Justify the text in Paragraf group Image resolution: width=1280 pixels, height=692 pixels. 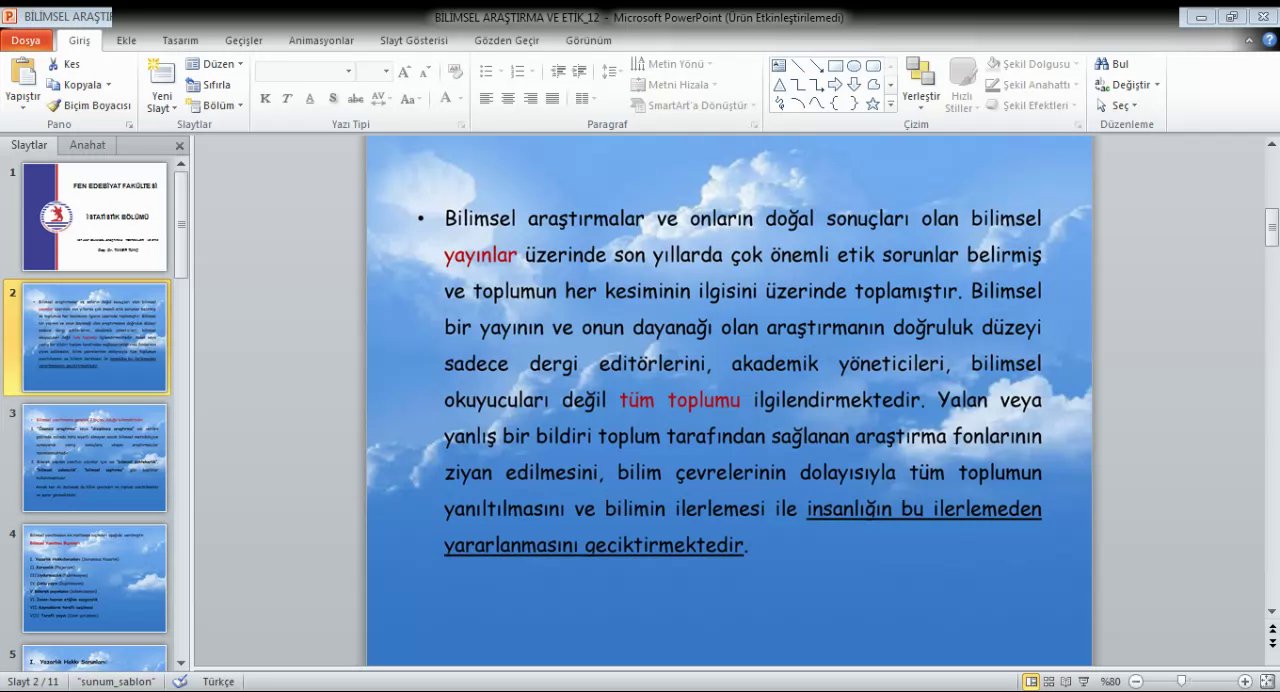tap(552, 98)
